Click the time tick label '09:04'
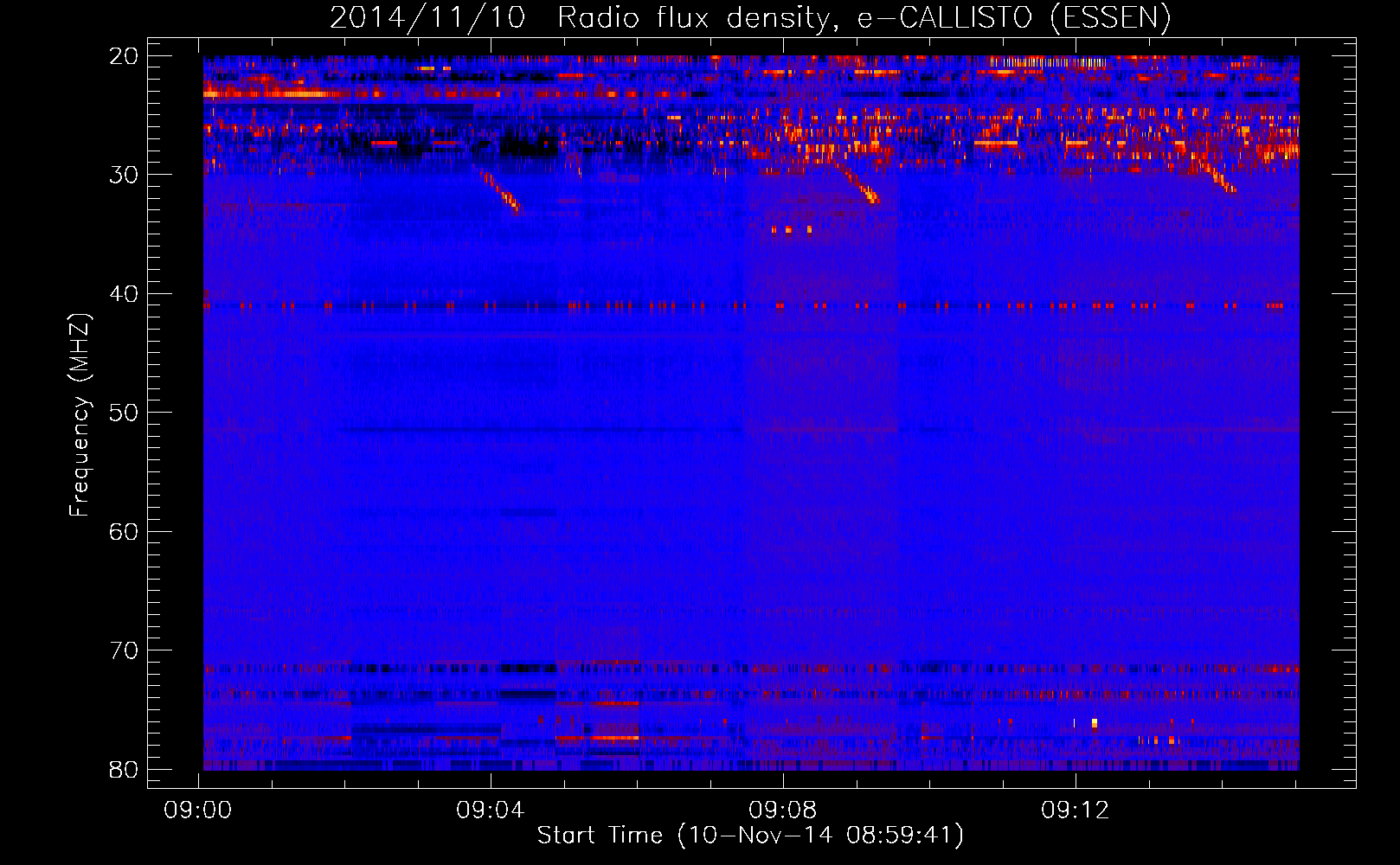The width and height of the screenshot is (1400, 865). pos(491,810)
